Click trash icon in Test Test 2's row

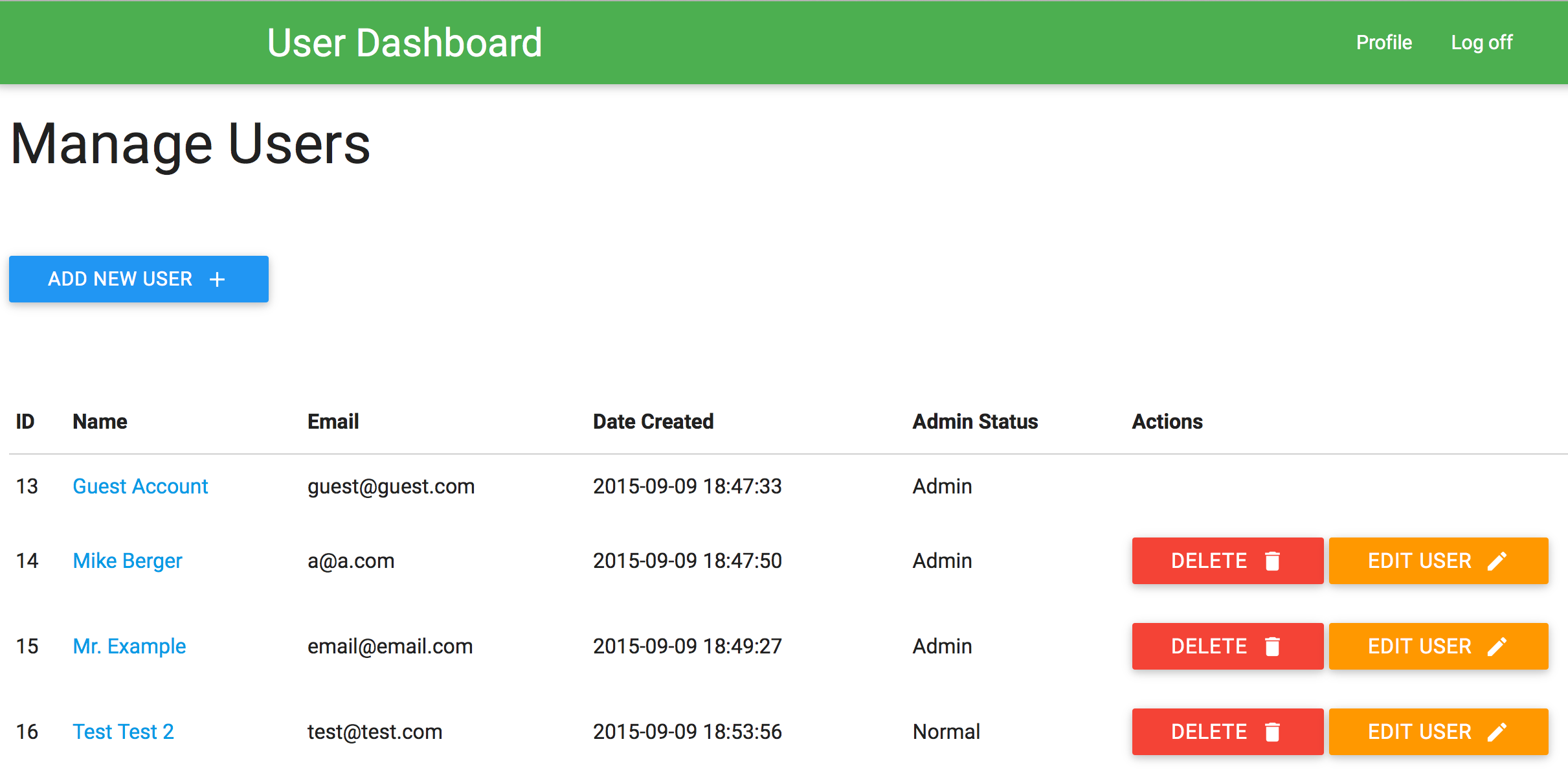tap(1272, 732)
